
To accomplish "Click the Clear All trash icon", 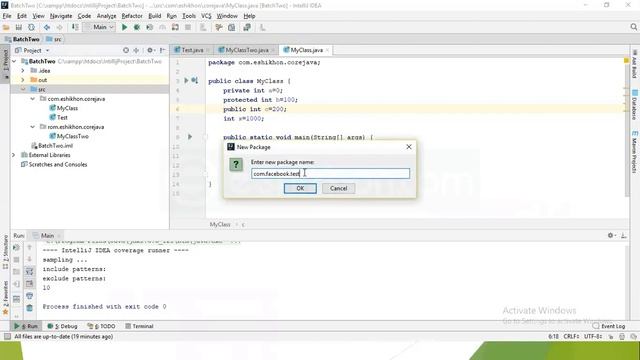I will tap(29, 308).
